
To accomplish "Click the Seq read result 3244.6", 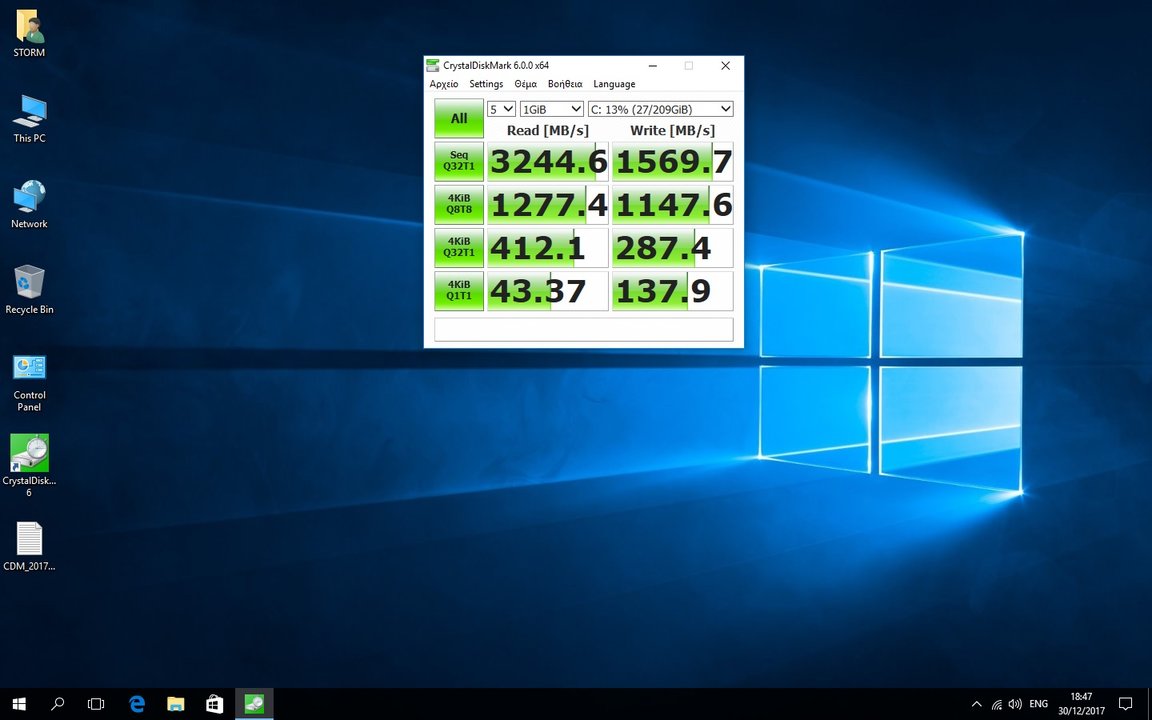I will [548, 162].
